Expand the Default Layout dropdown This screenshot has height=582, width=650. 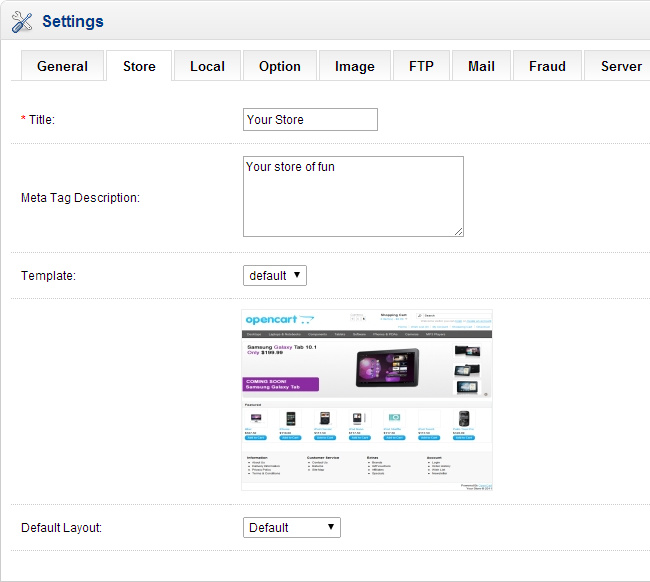pos(292,527)
